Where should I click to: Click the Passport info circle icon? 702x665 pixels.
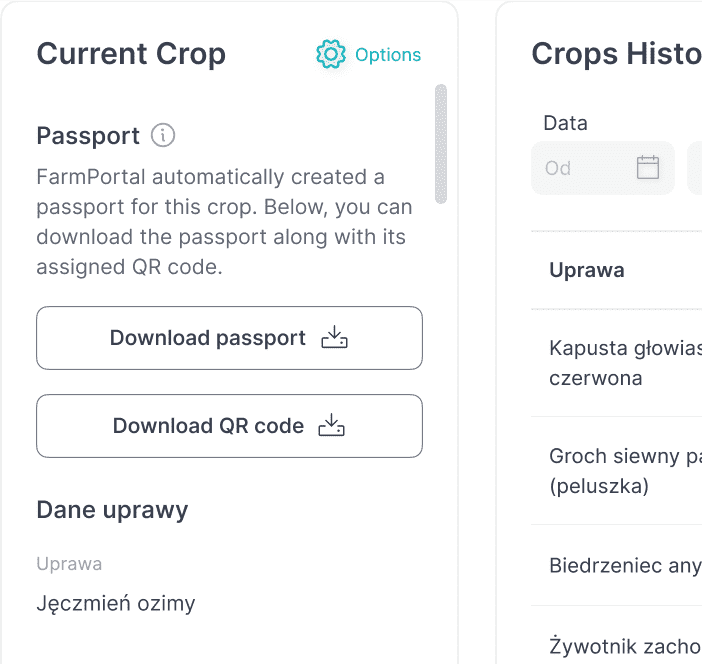point(163,135)
